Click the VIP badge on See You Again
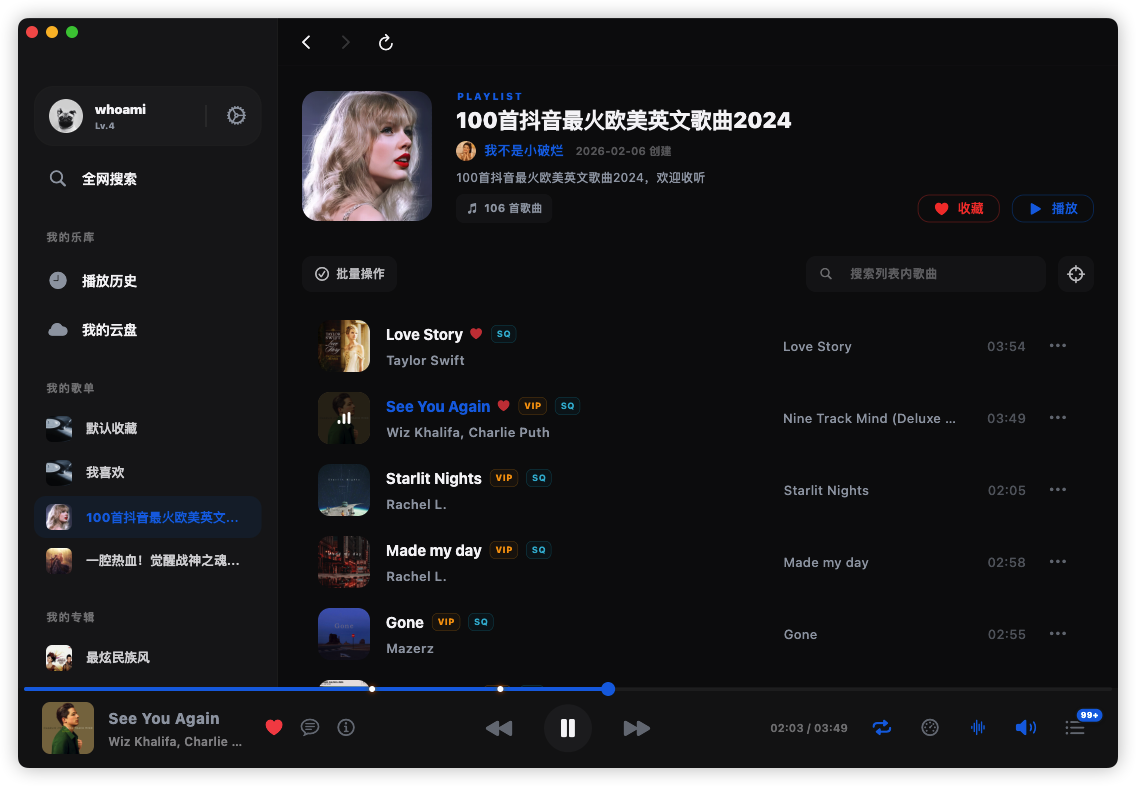 532,406
